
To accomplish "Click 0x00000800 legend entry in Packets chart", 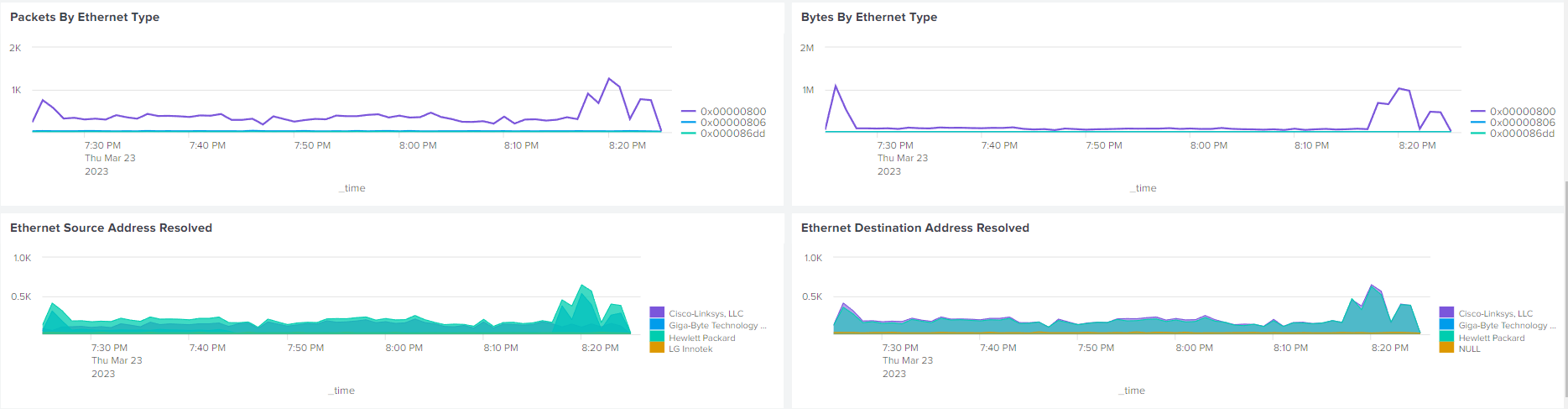I will click(x=723, y=111).
